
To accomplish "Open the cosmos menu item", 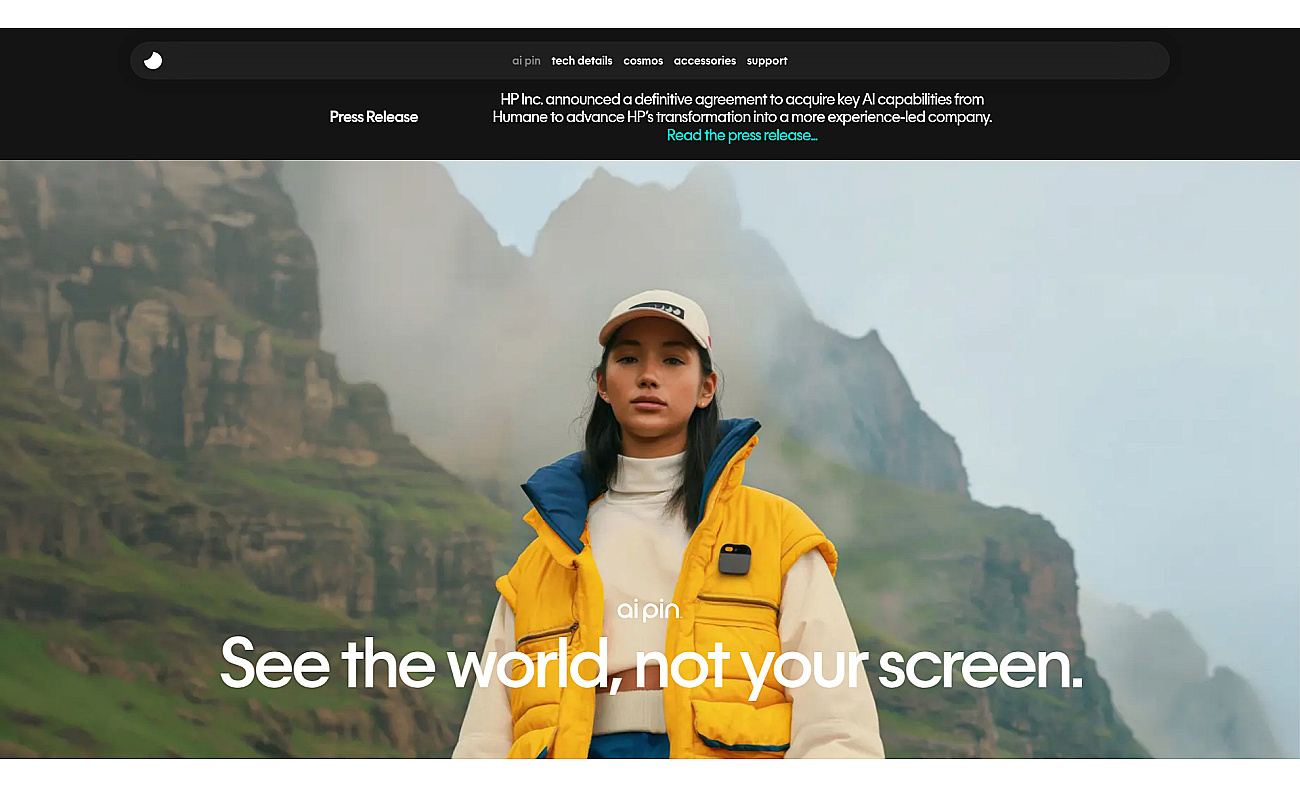I will [643, 61].
